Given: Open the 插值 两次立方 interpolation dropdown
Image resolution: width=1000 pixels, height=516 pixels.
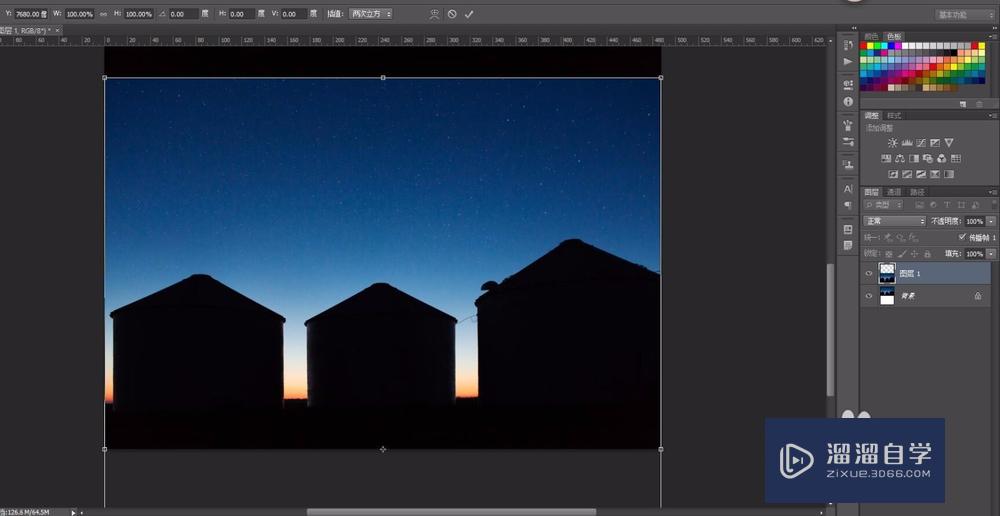Looking at the screenshot, I should tap(371, 14).
